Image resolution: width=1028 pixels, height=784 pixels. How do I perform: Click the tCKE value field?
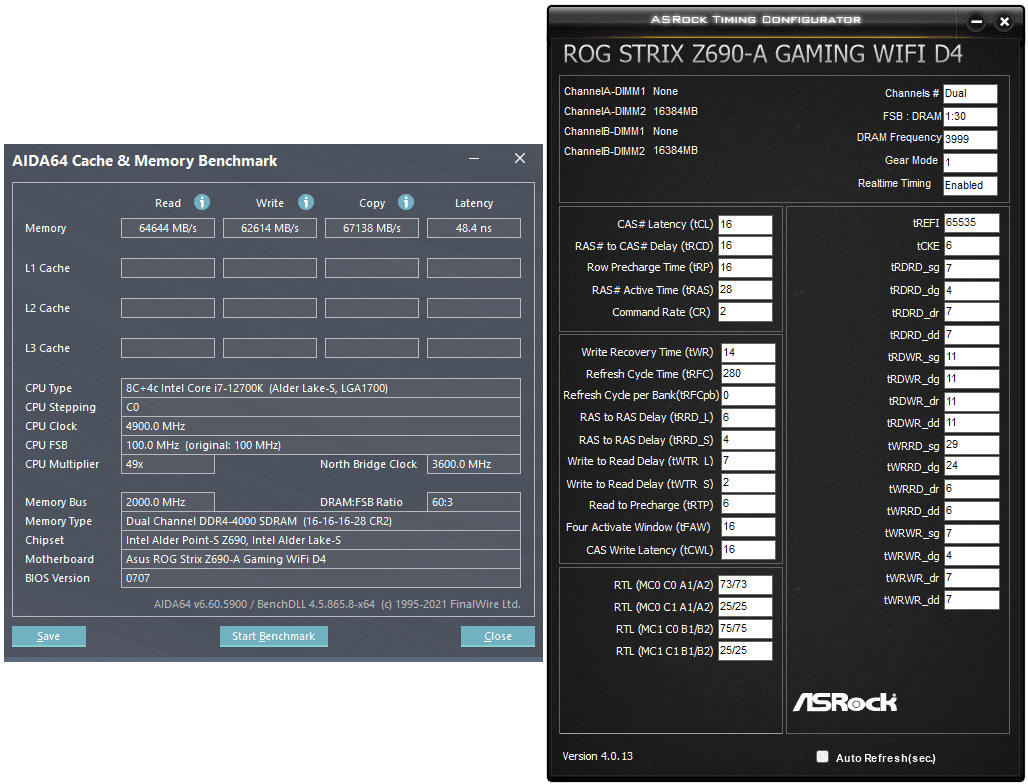972,246
